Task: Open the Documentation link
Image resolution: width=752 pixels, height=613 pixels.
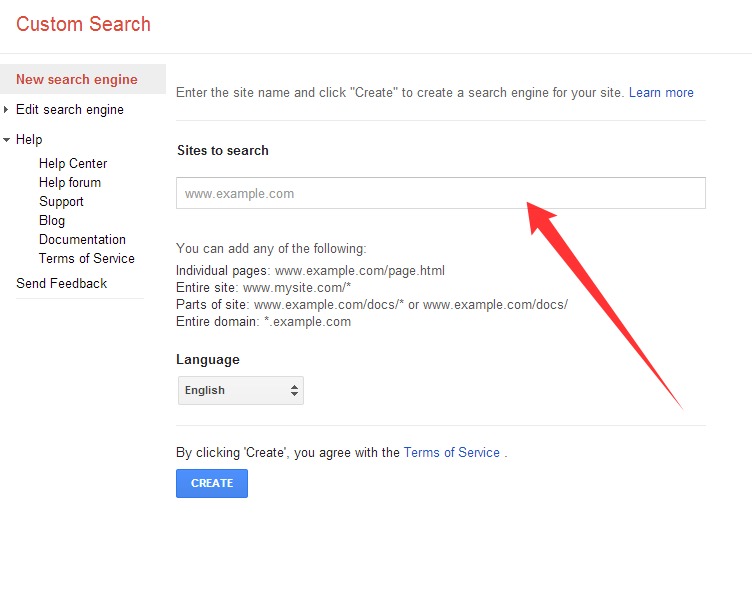Action: 82,239
